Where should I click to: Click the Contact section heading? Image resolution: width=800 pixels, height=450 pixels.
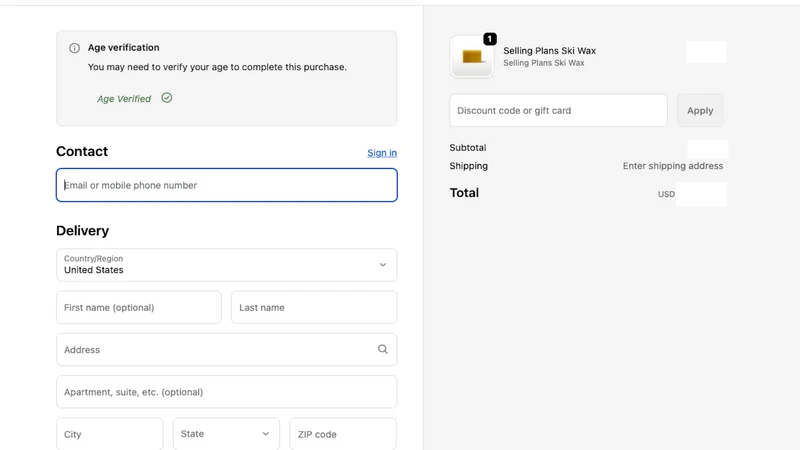pos(82,152)
